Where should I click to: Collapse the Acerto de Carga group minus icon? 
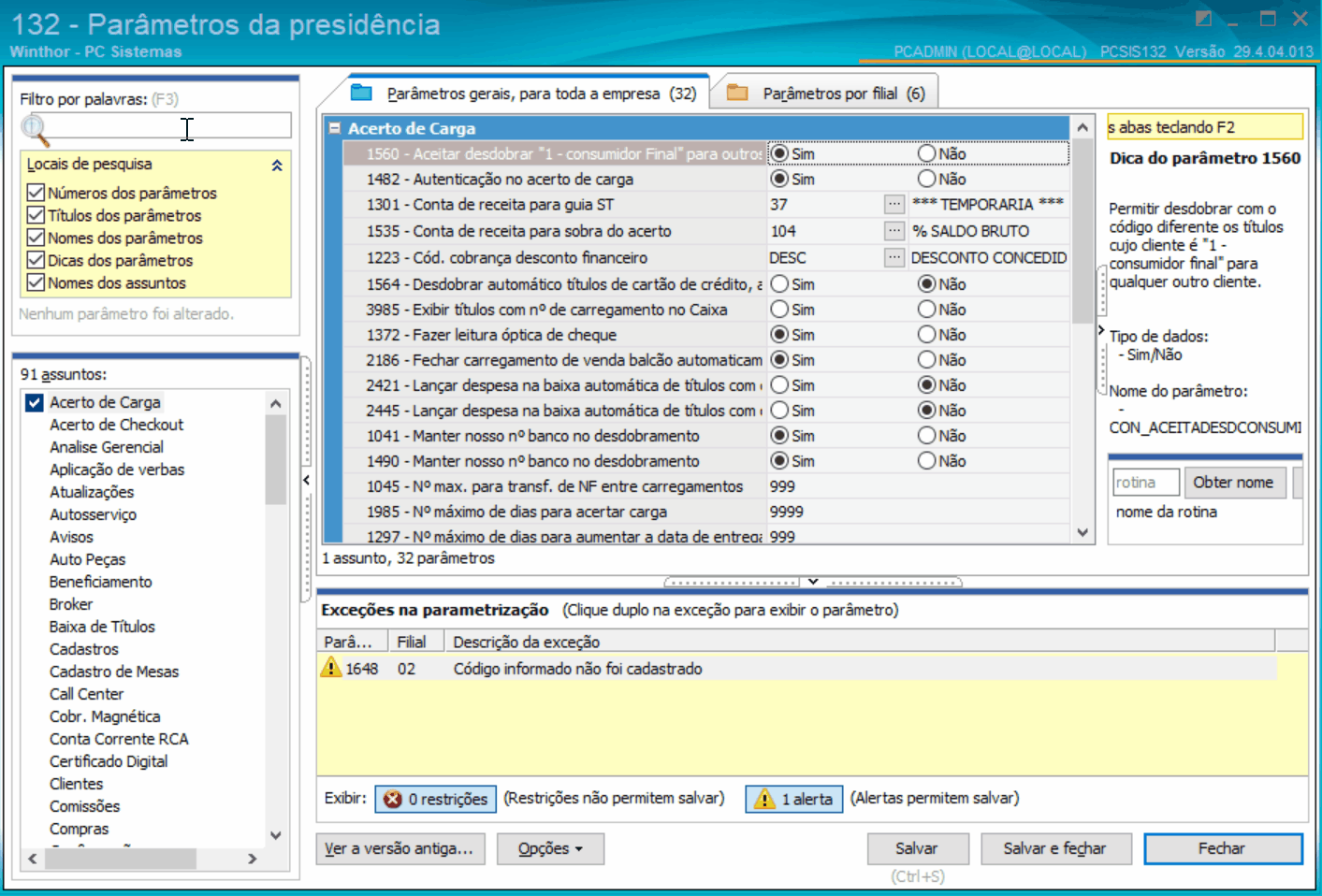(334, 128)
